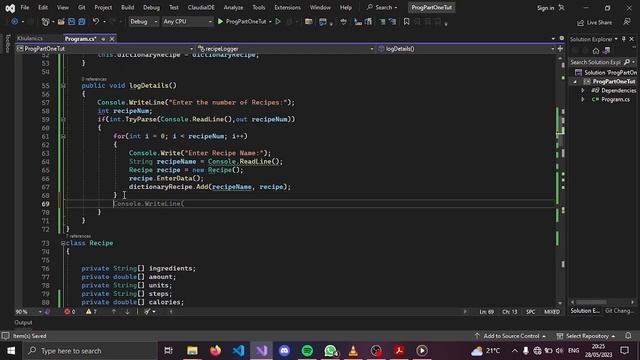Click the Open File folder icon
This screenshot has height=360, width=640.
pos(61,22)
